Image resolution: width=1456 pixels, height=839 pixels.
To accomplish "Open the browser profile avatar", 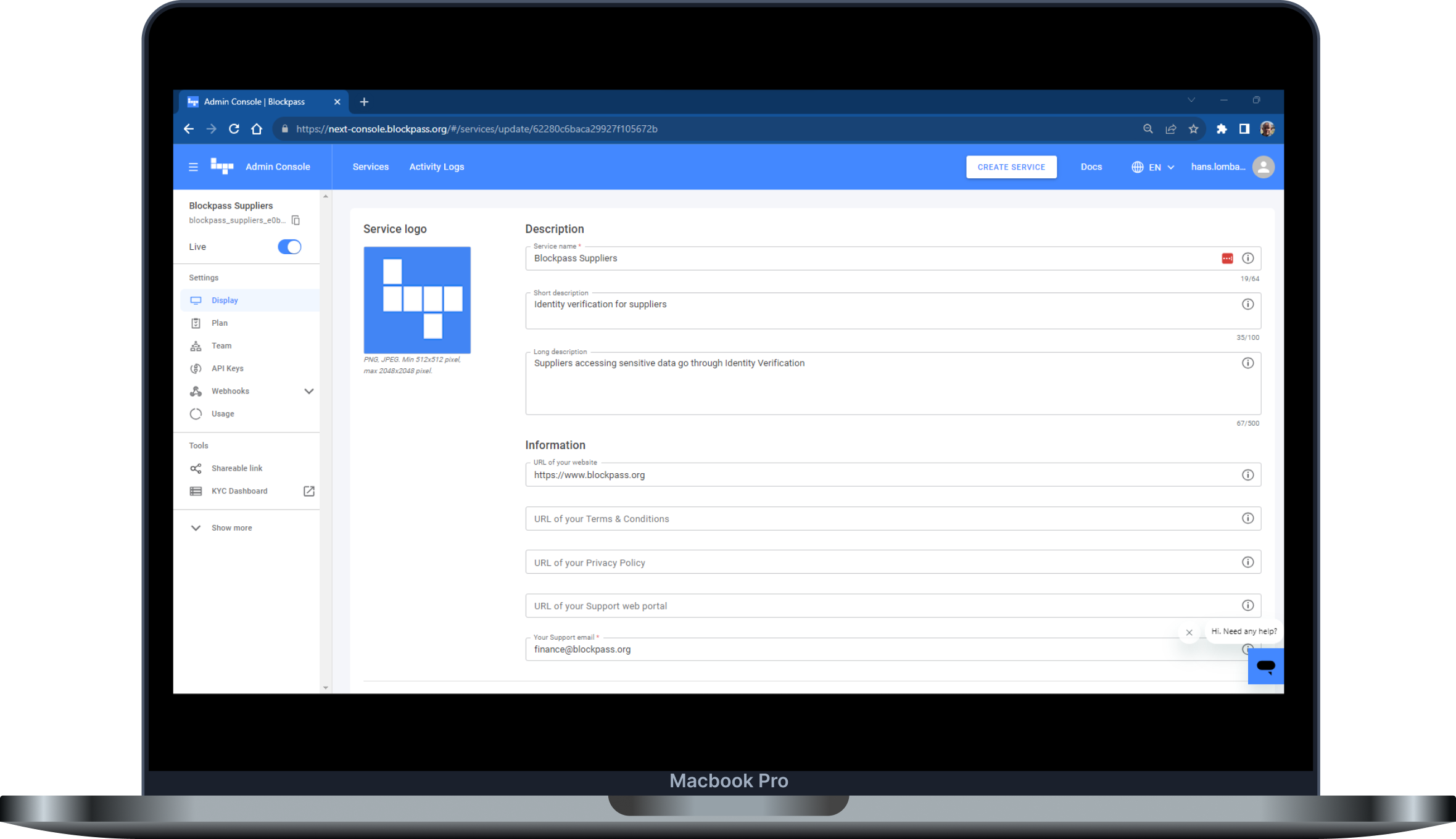I will point(1267,129).
